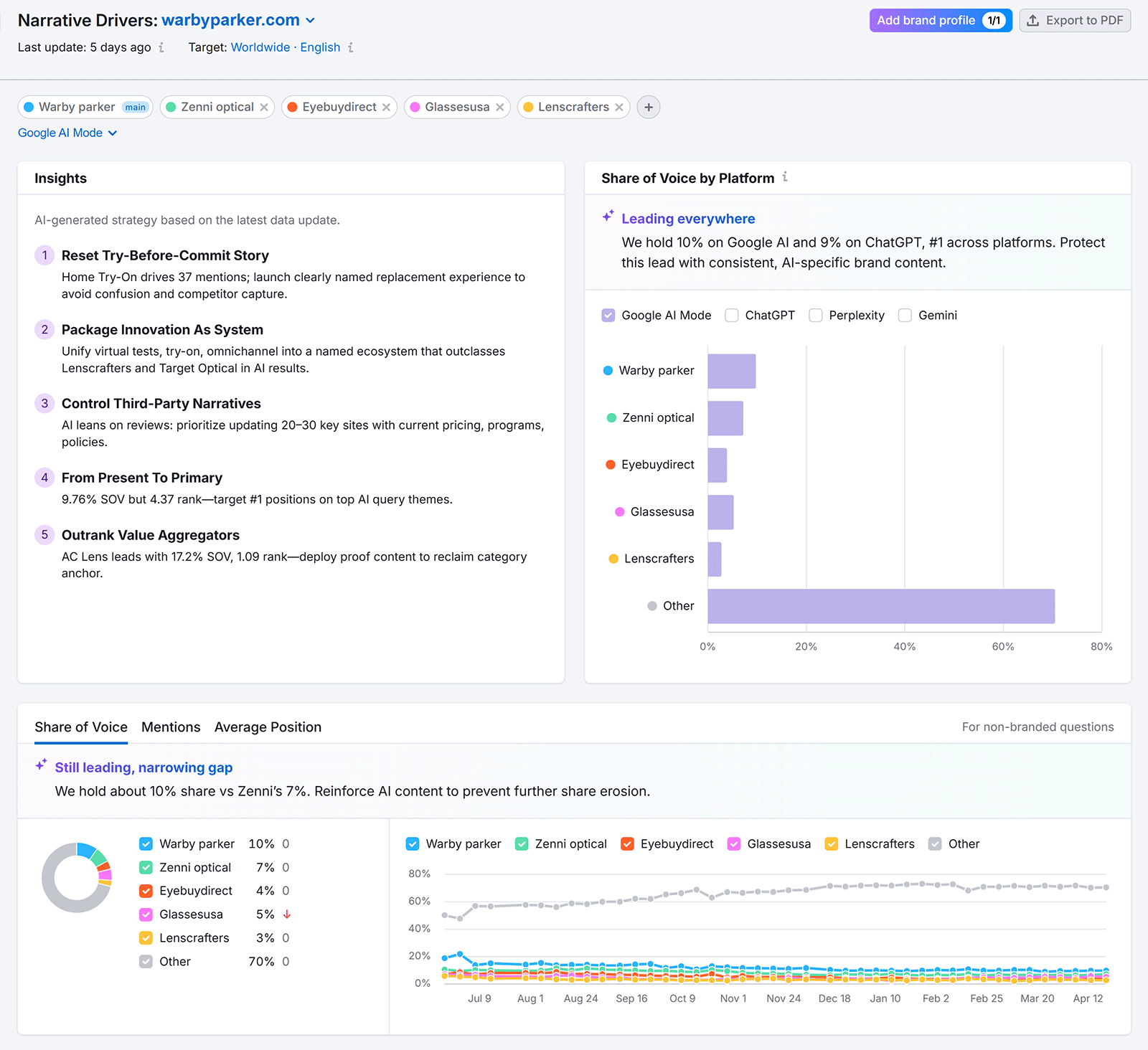Image resolution: width=1148 pixels, height=1050 pixels.
Task: Click the Control Third-Party Narratives heading
Action: [x=161, y=404]
